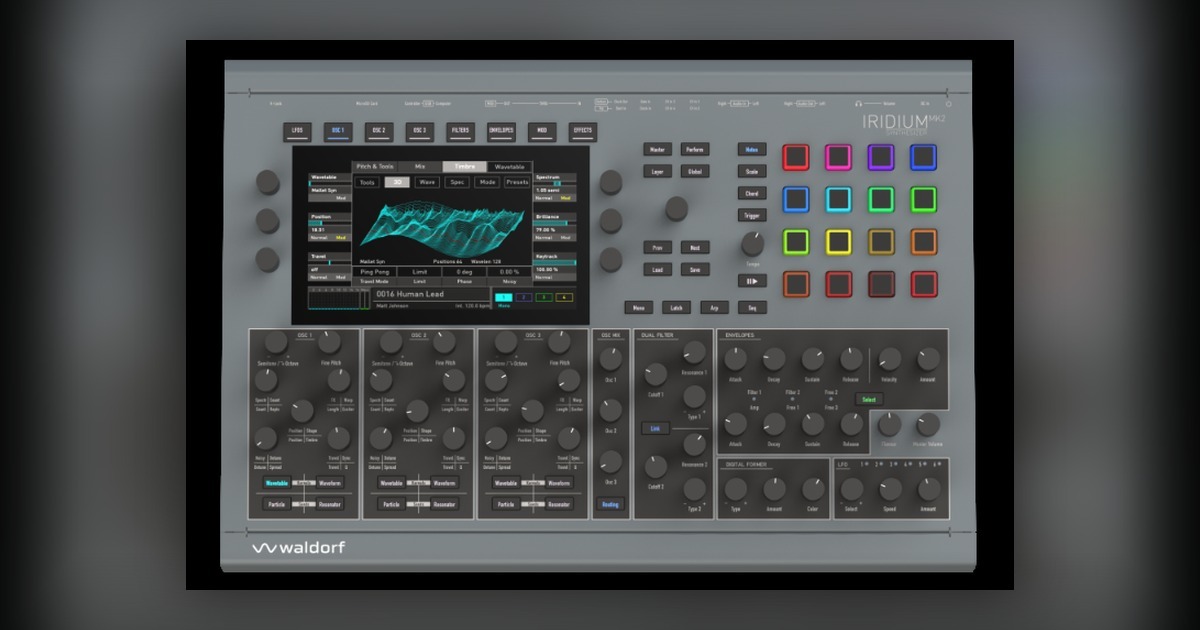The width and height of the screenshot is (1200, 630).
Task: Click the Osc 1 level knob in OSC MIX
Action: click(x=610, y=360)
